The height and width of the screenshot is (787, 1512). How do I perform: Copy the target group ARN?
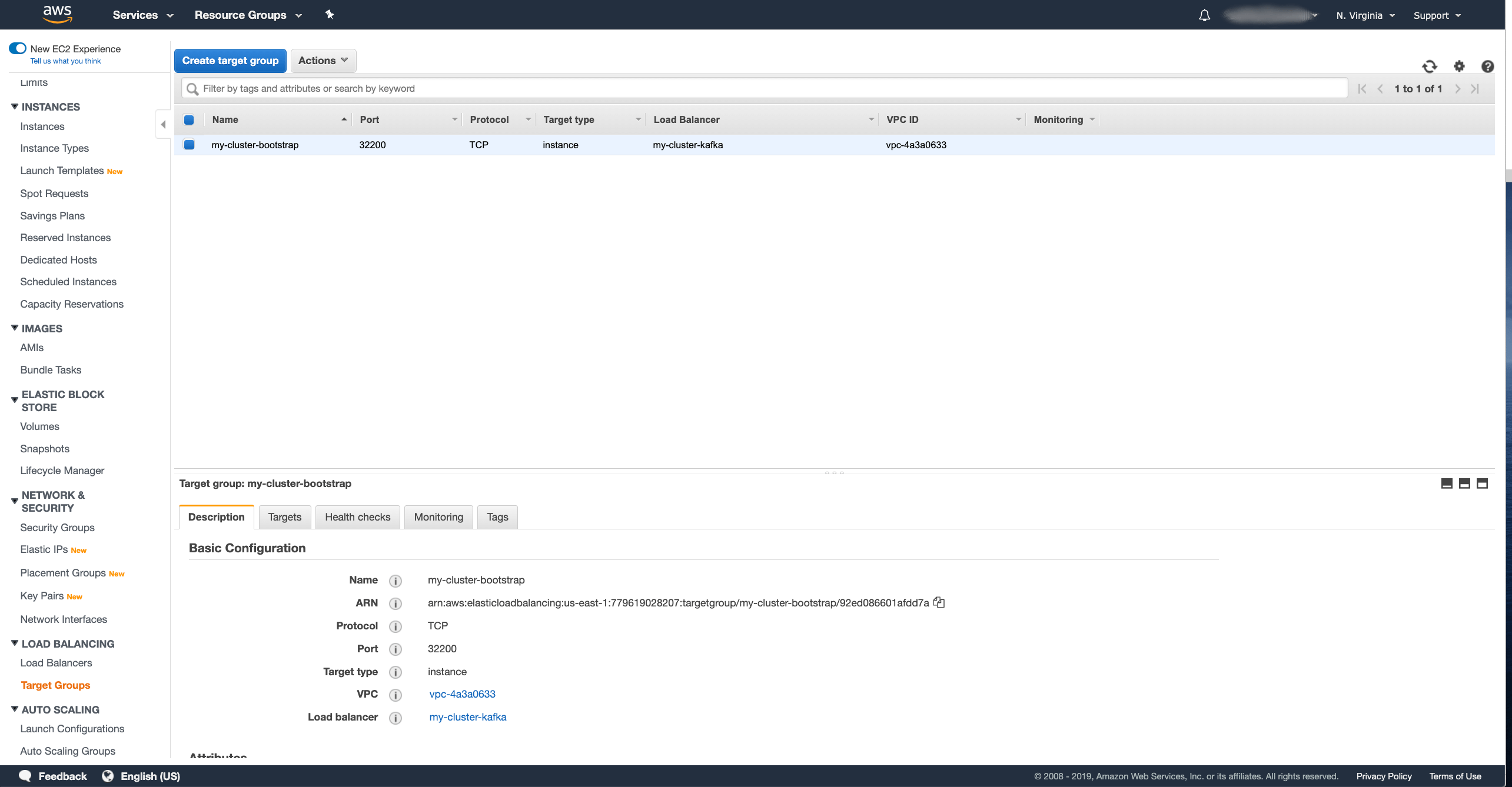tap(939, 602)
